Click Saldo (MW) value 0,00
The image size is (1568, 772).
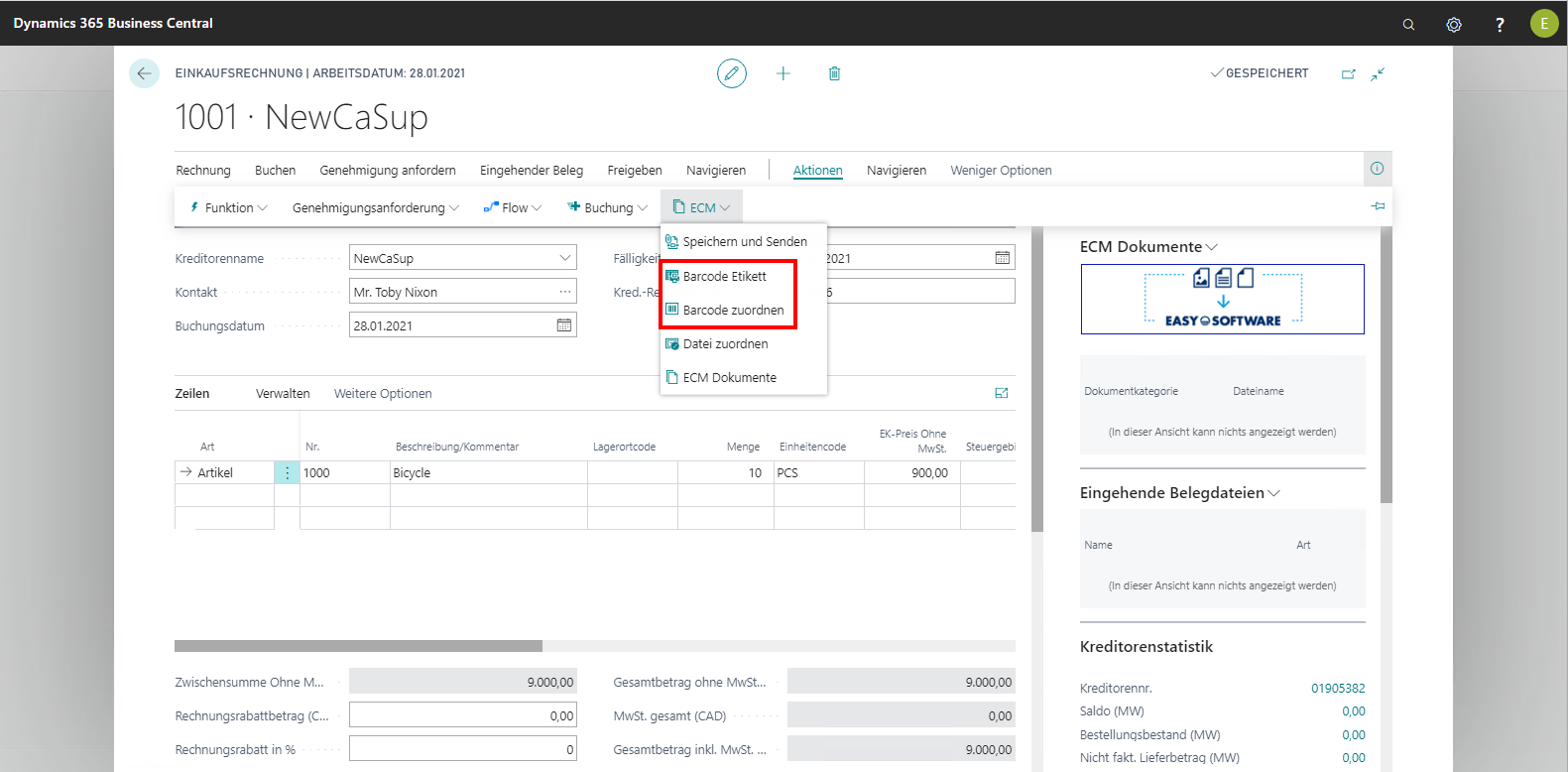1354,710
